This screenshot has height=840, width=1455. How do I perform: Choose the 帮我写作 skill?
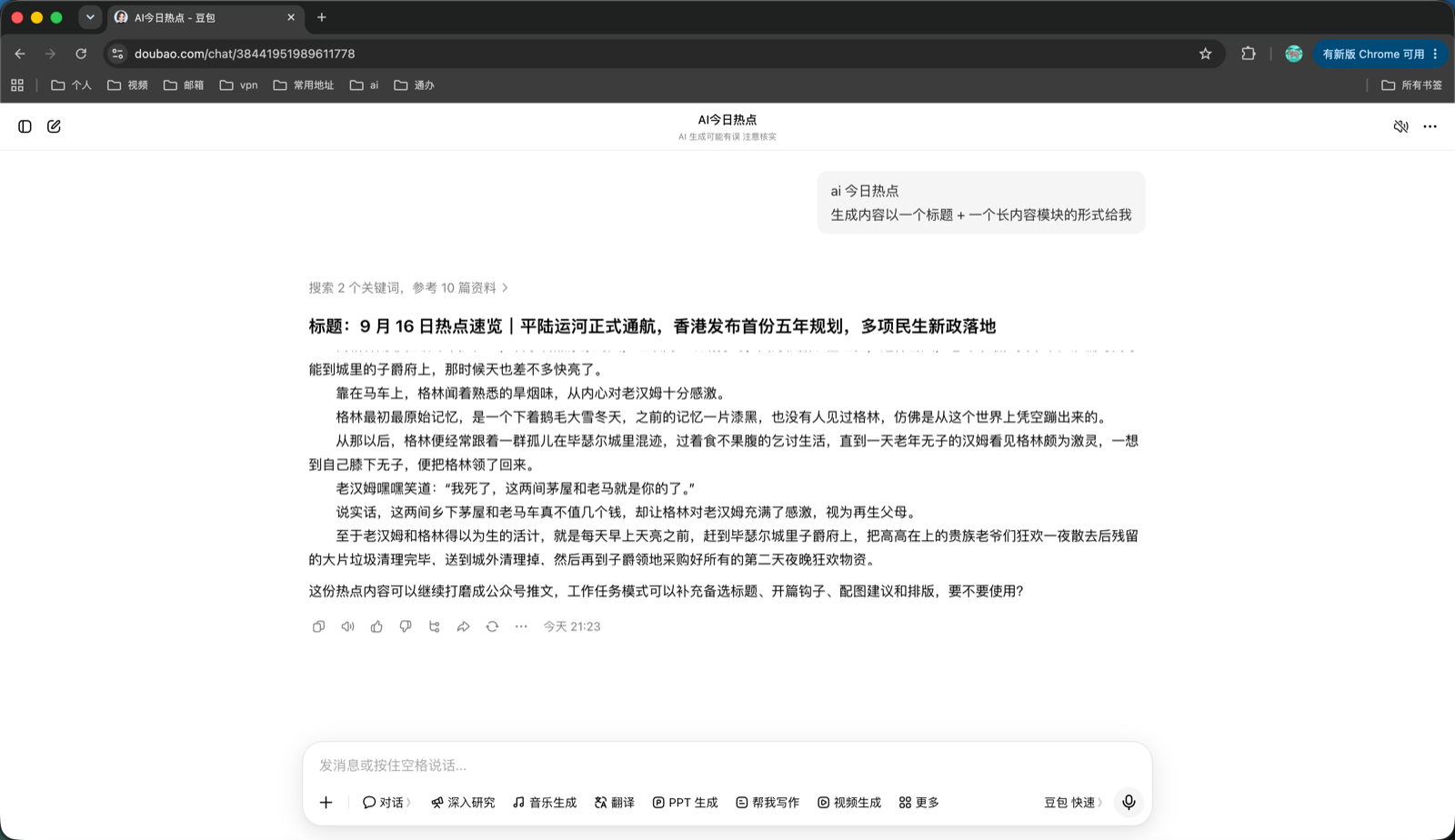tap(768, 802)
